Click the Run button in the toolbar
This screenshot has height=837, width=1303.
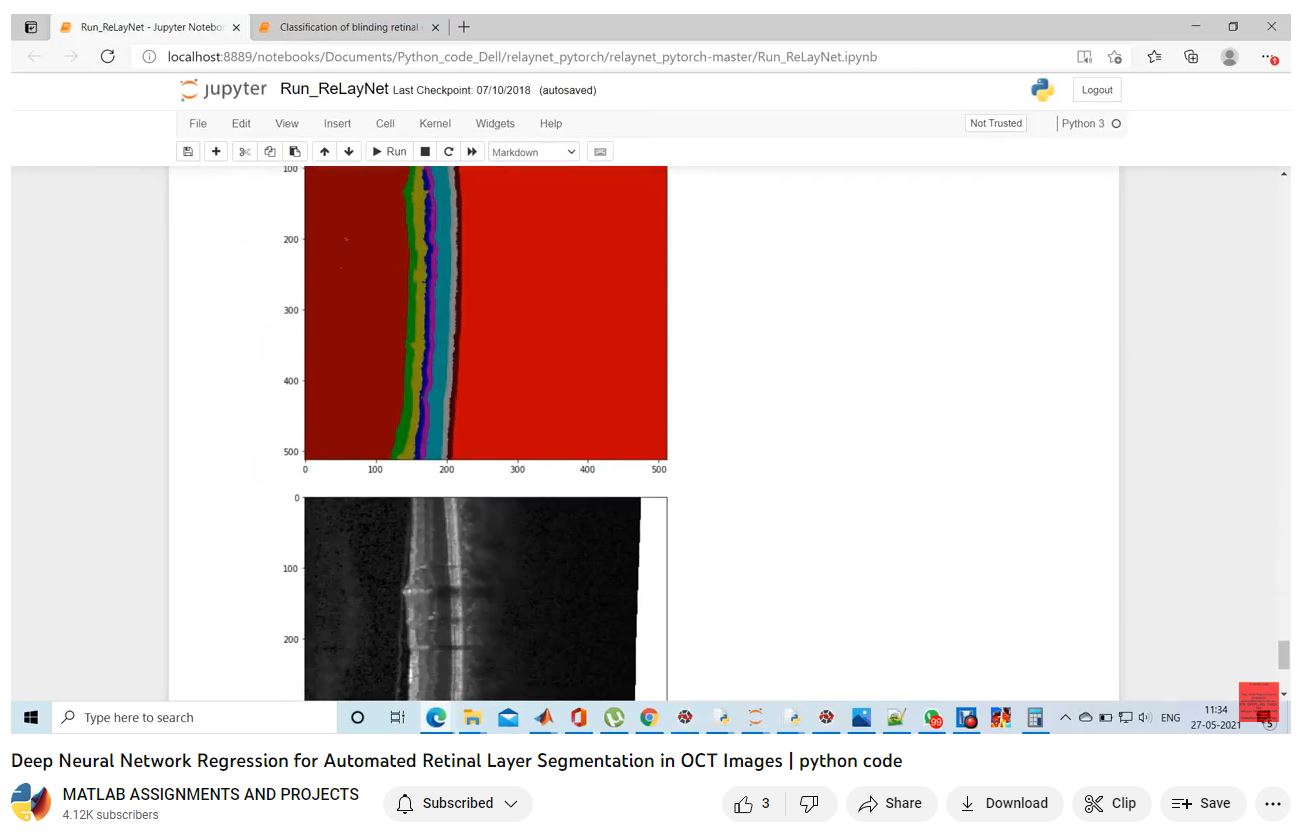[x=389, y=152]
